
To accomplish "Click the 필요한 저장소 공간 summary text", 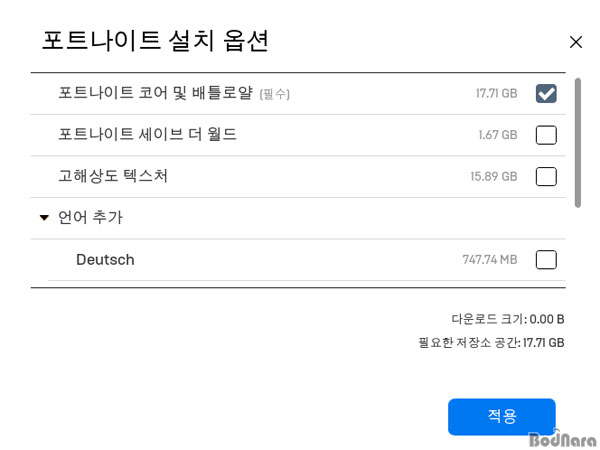I will click(x=491, y=342).
